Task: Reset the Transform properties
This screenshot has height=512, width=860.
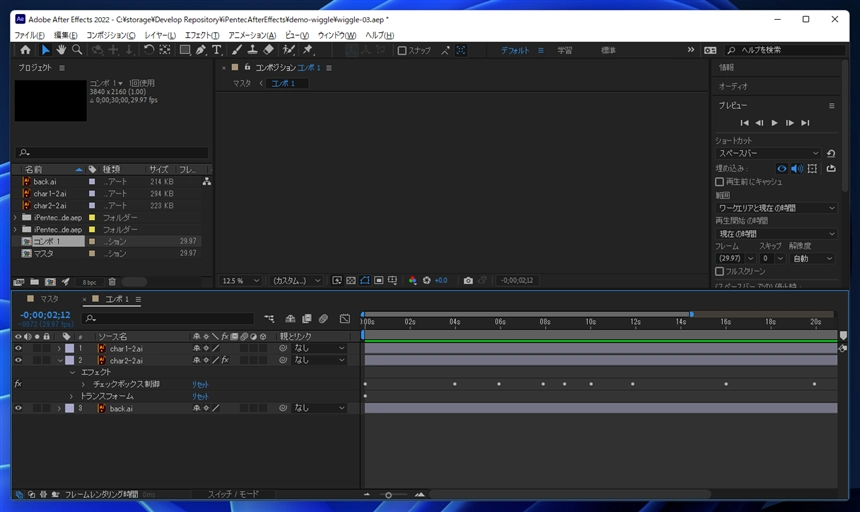Action: click(x=200, y=397)
